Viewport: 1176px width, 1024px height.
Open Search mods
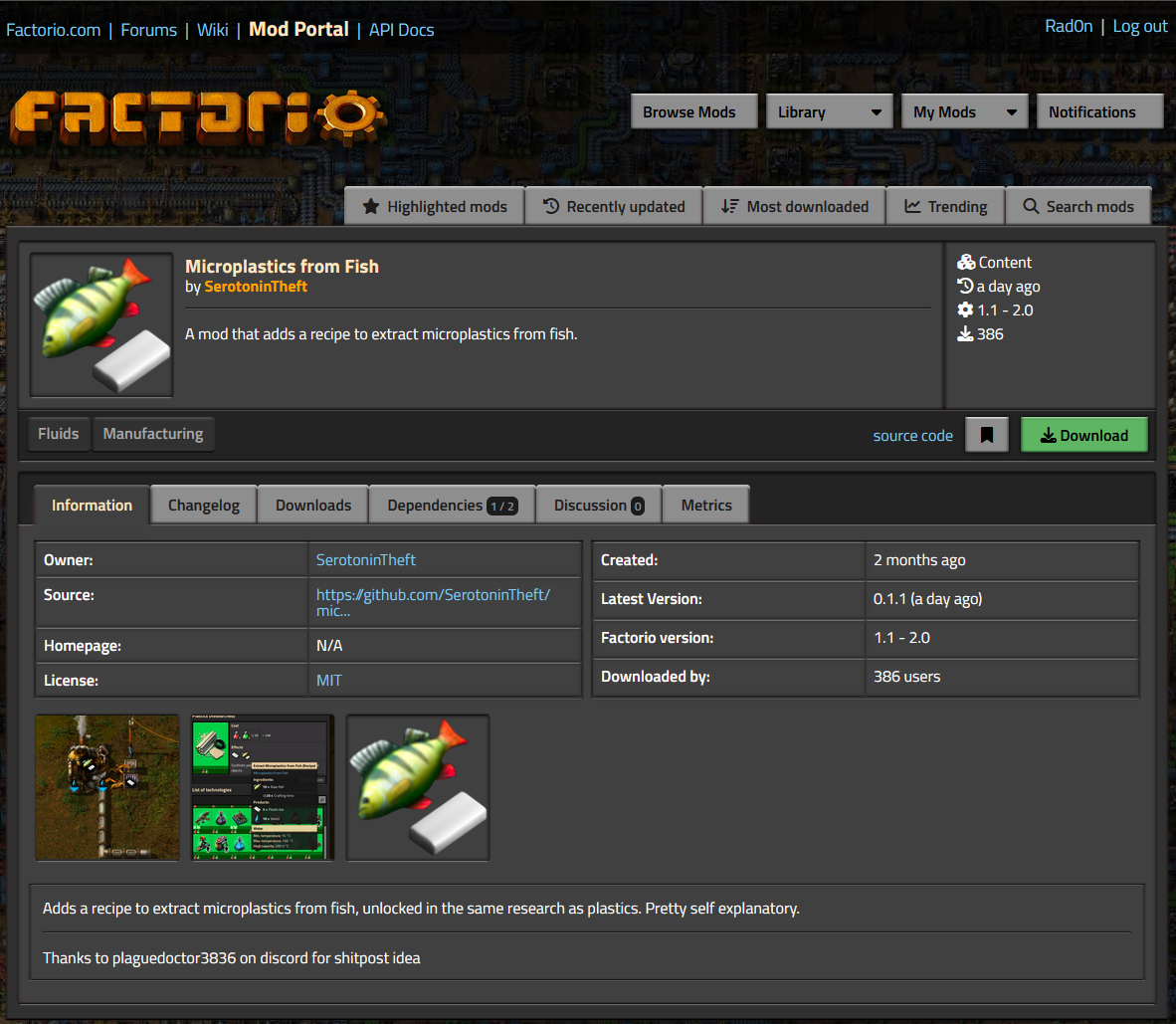click(x=1078, y=206)
